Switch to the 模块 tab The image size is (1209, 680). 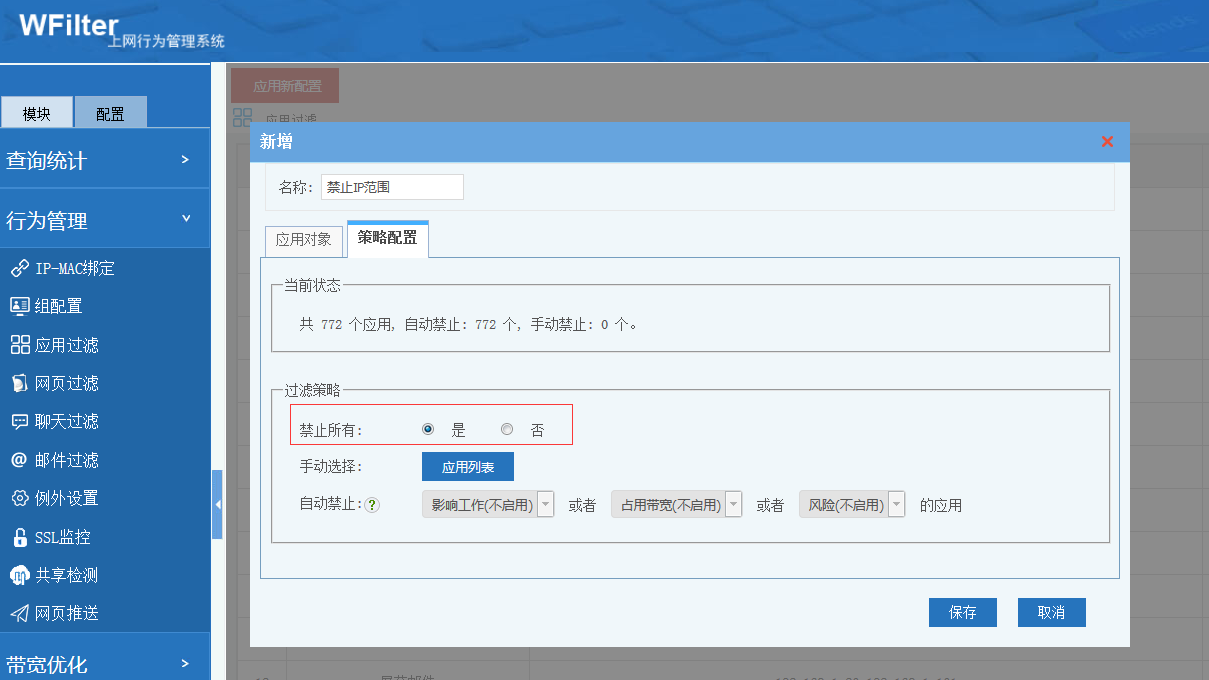(37, 113)
